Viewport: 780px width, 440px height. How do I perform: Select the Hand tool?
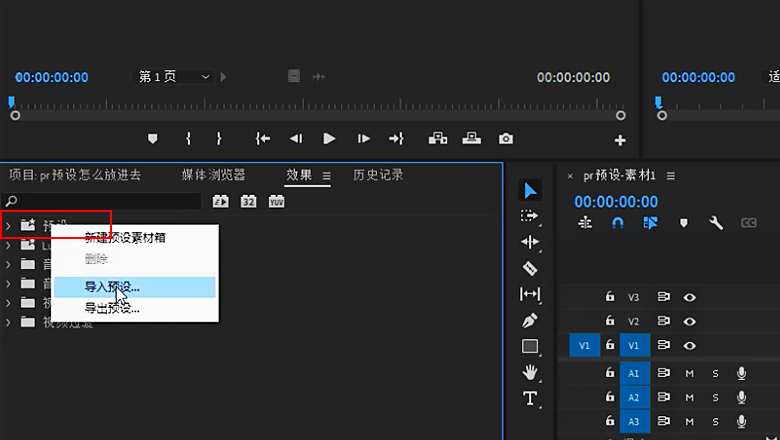[x=530, y=372]
